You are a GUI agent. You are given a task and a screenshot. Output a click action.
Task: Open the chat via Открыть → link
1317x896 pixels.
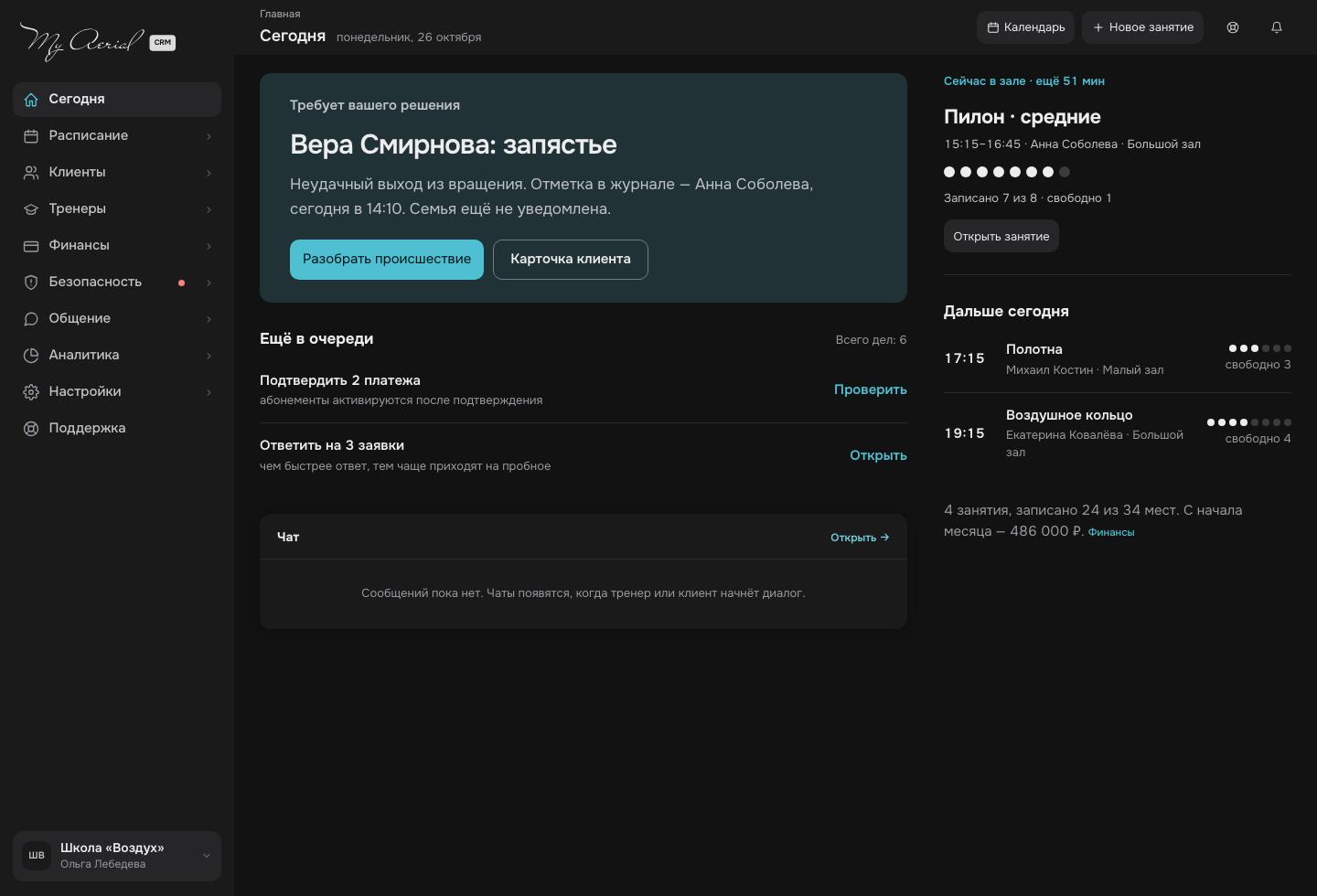pyautogui.click(x=860, y=538)
